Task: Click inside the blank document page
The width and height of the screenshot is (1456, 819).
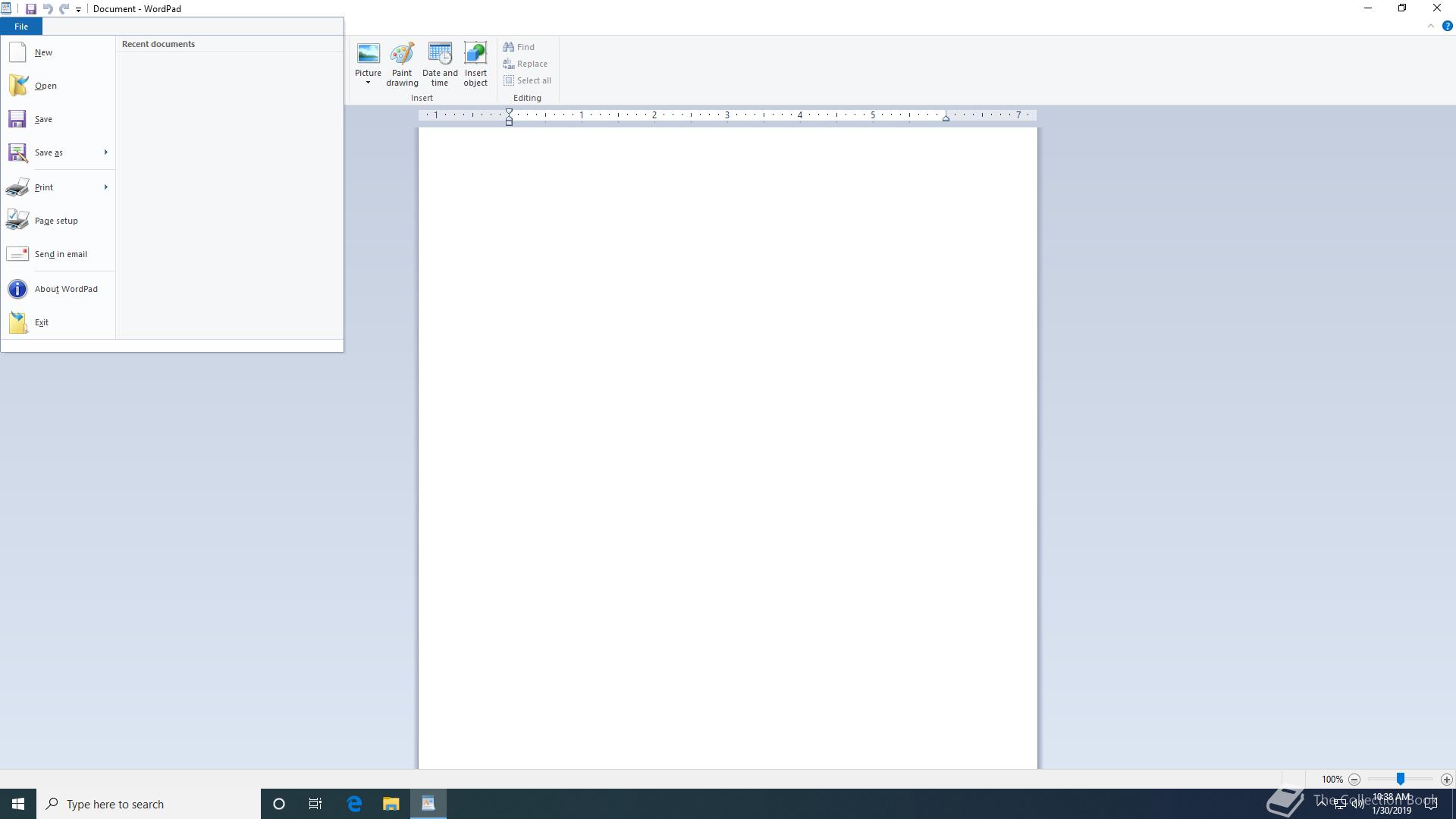Action: click(x=728, y=447)
